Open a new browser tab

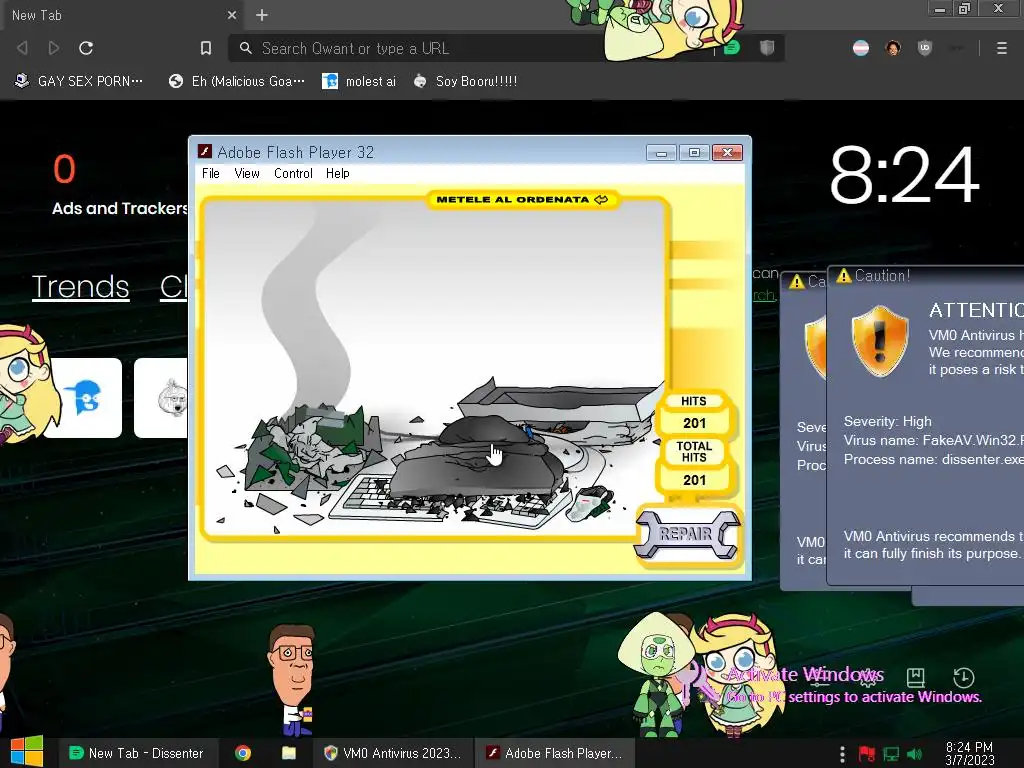coord(262,15)
